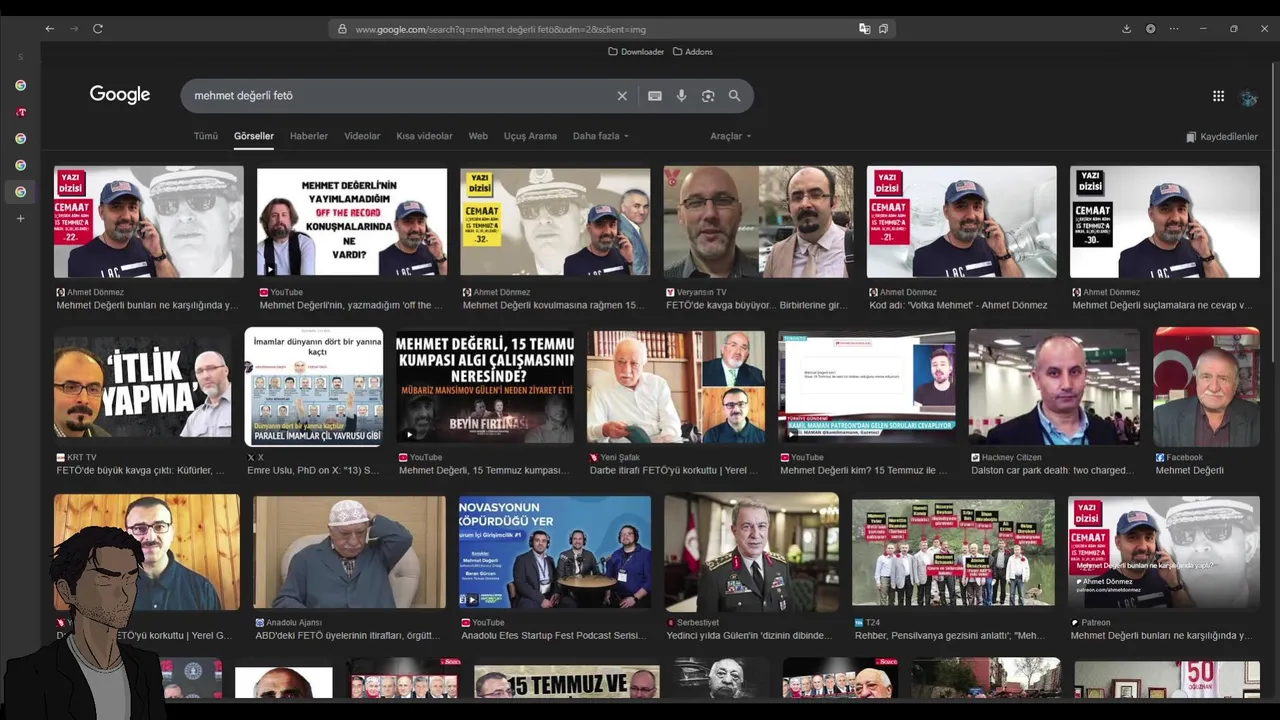This screenshot has width=1280, height=720.
Task: Expand the Araçlar dropdown
Action: 730,136
